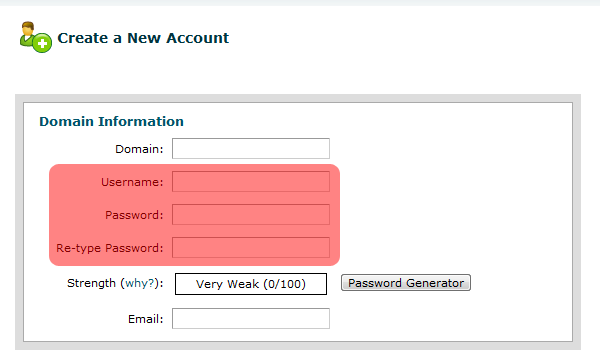
Task: Click the word Generator on the button
Action: [435, 283]
